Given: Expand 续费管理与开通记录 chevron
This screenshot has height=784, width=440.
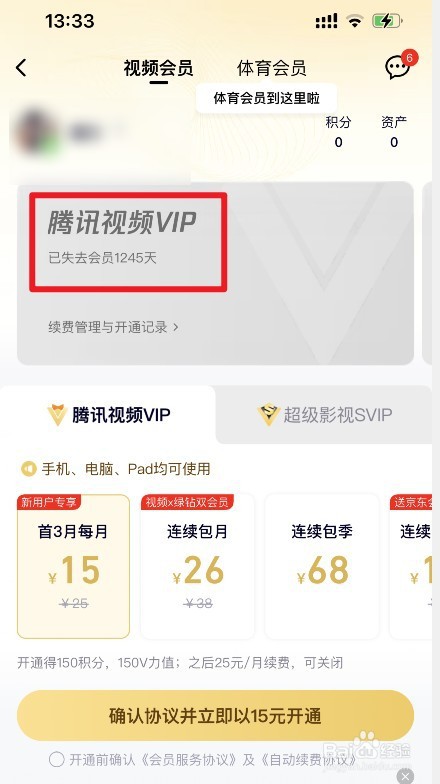Looking at the screenshot, I should (x=176, y=327).
